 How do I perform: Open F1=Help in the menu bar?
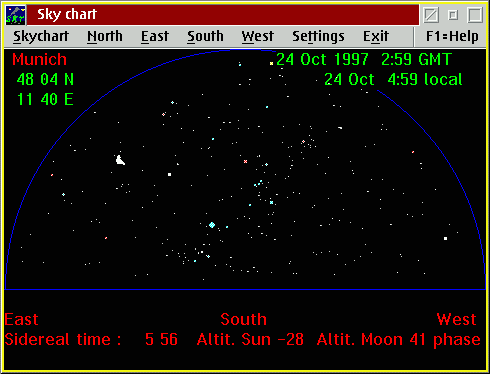tap(452, 36)
